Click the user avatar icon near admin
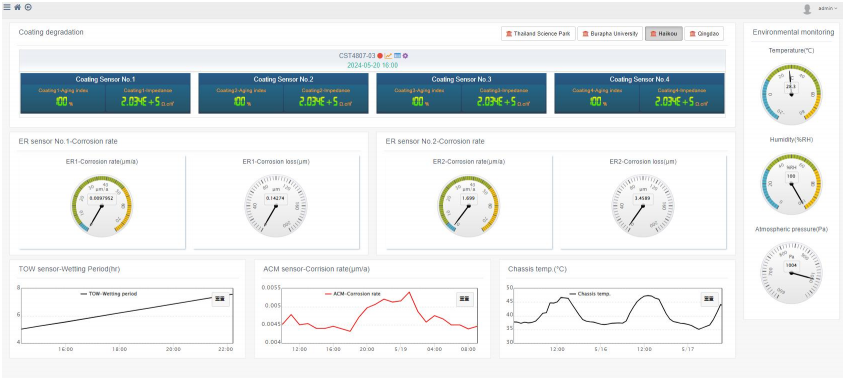This screenshot has width=843, height=378. [x=807, y=9]
